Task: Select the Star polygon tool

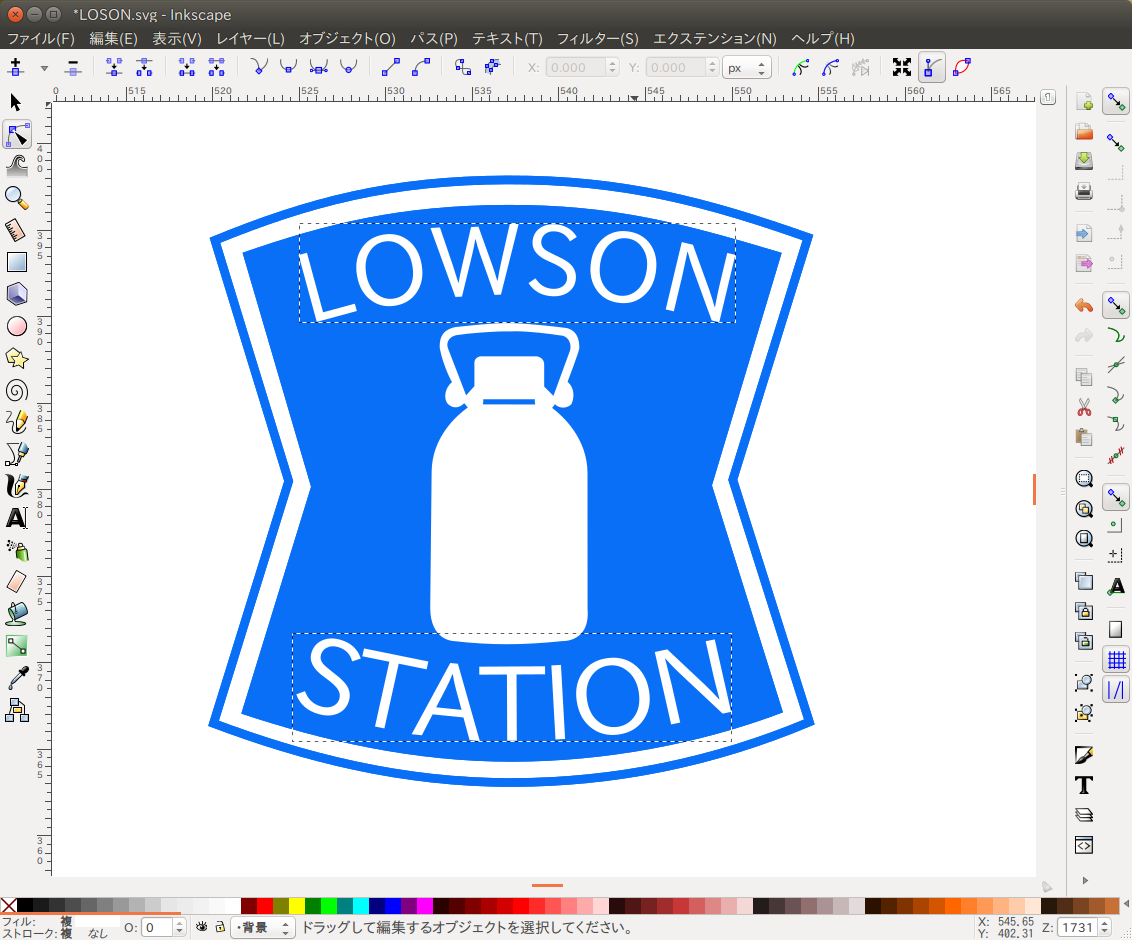Action: tap(17, 359)
